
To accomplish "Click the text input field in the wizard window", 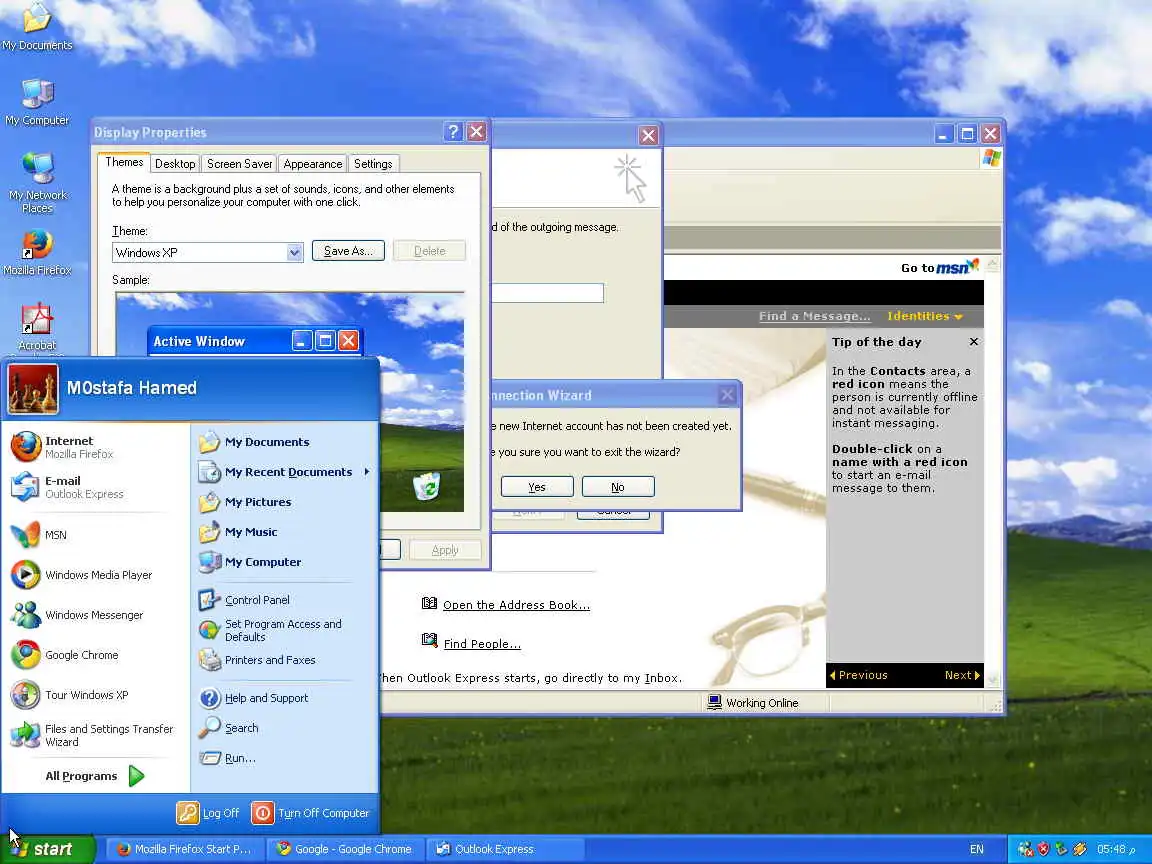I will pyautogui.click(x=547, y=293).
